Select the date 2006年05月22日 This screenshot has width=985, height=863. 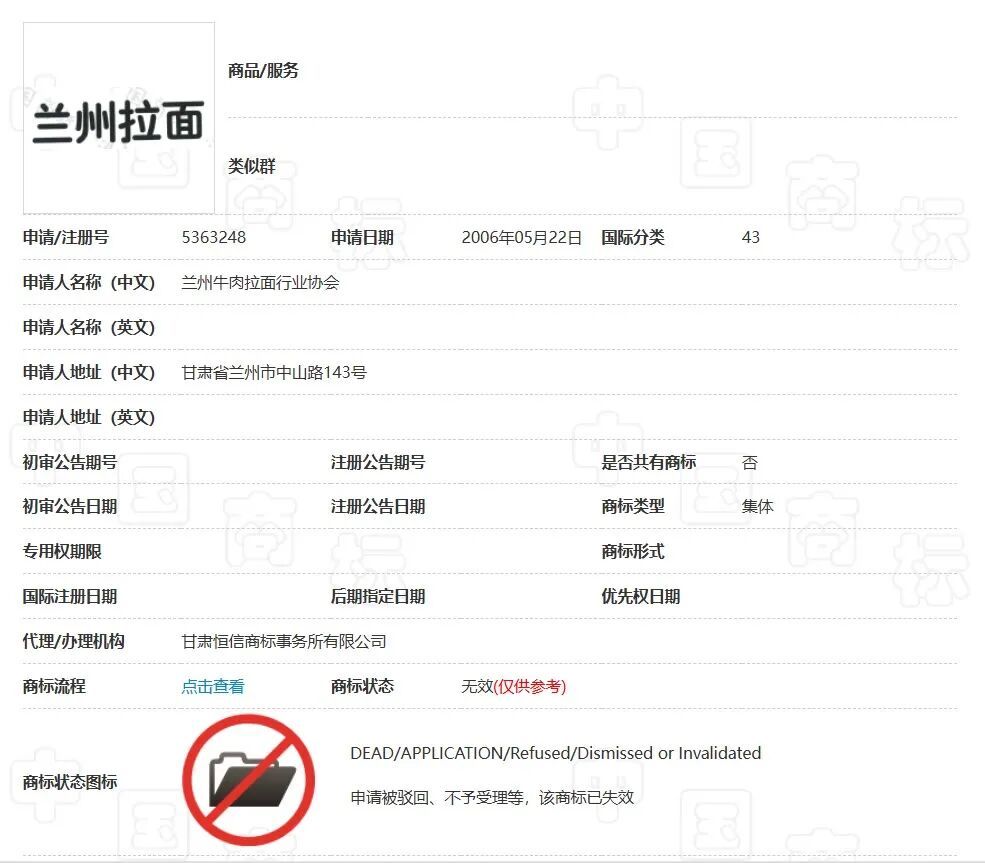(521, 237)
